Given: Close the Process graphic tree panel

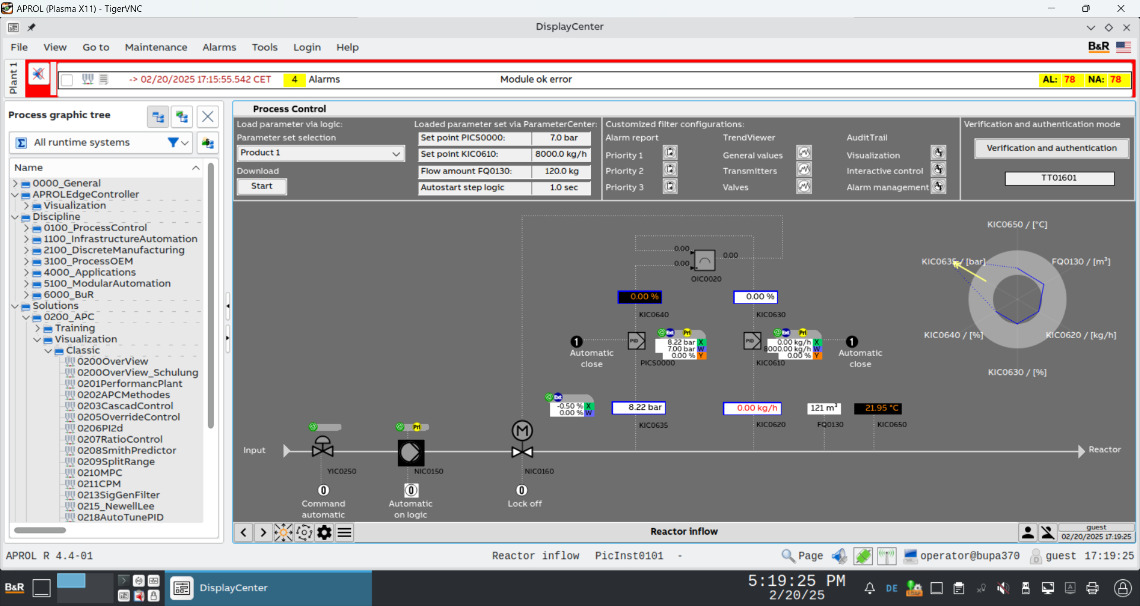Looking at the screenshot, I should tap(207, 116).
